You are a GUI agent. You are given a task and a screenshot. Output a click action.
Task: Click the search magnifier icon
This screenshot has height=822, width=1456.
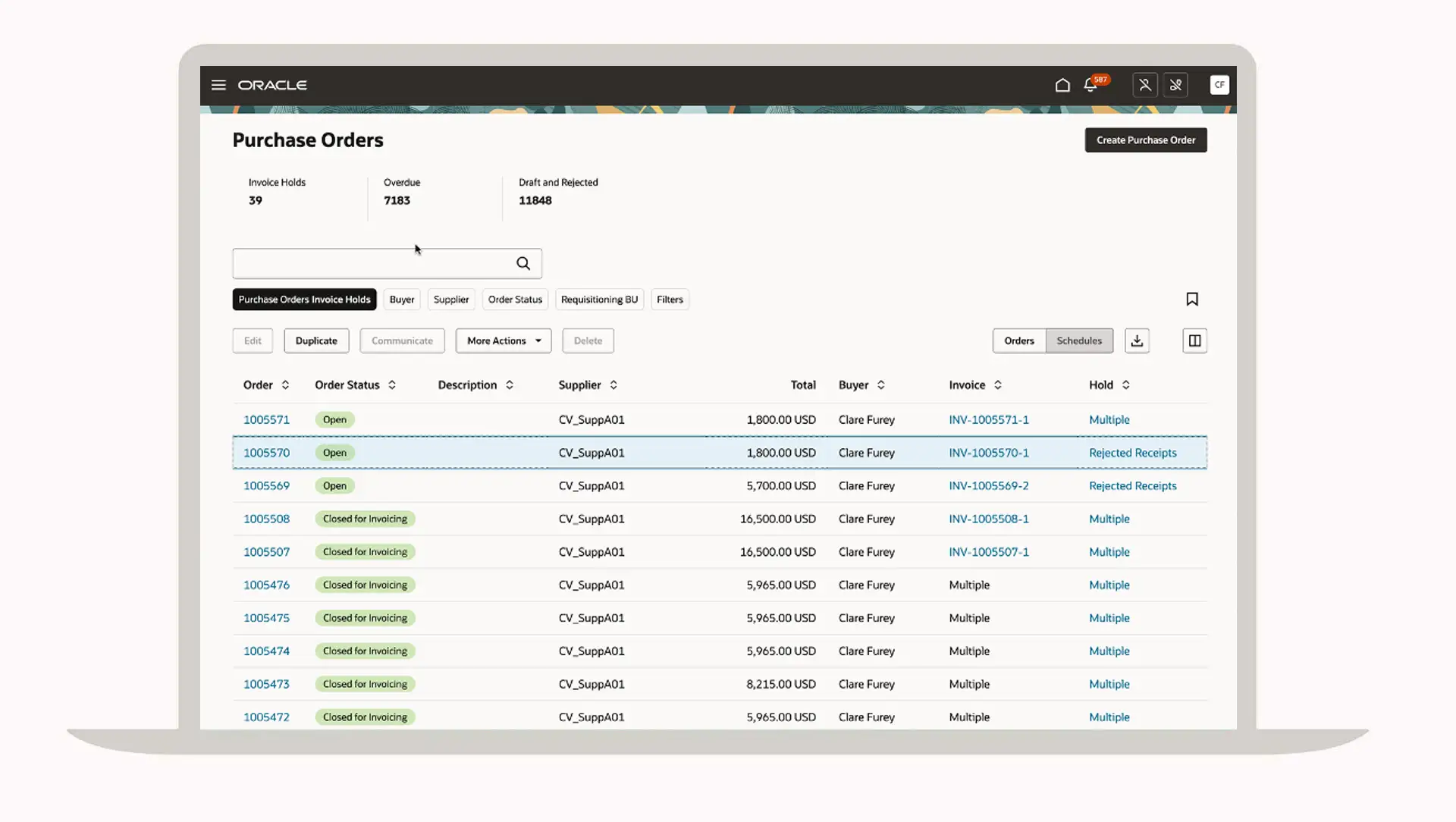(523, 264)
